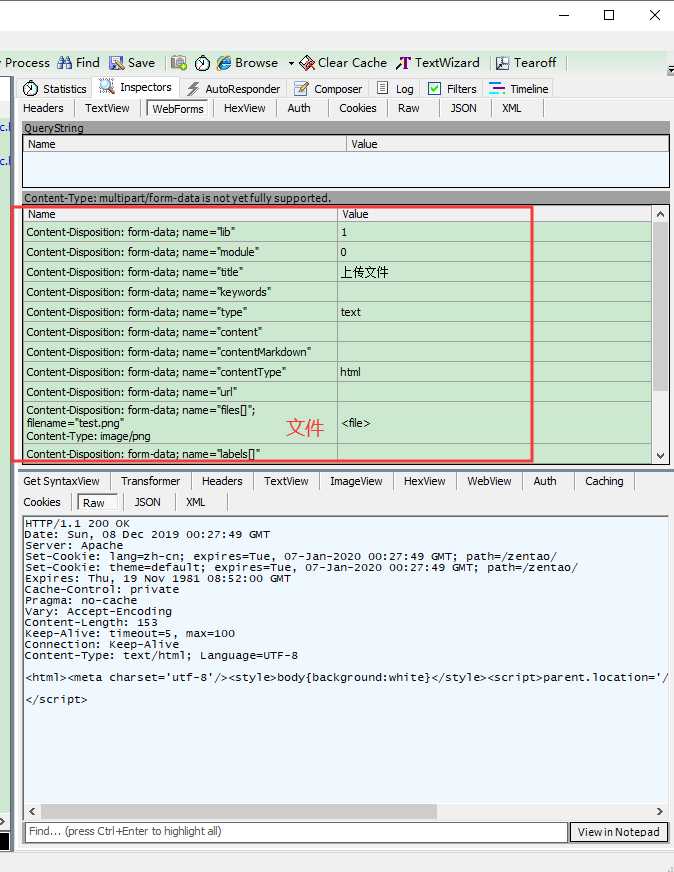This screenshot has width=674, height=872.
Task: Open response JSON tab
Action: 147,502
